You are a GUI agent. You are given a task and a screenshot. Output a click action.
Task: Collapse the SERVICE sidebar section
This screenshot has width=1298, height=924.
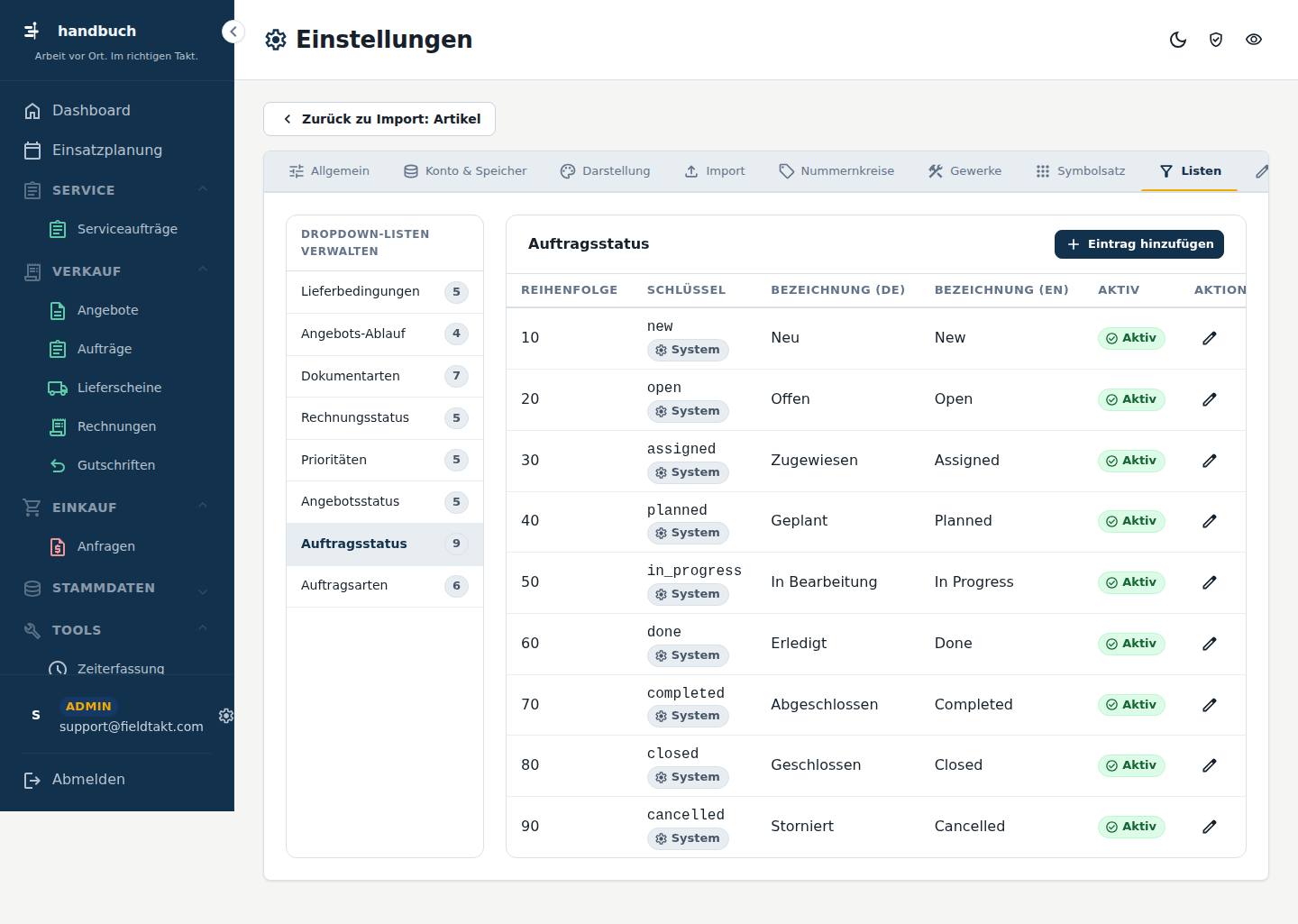117,190
